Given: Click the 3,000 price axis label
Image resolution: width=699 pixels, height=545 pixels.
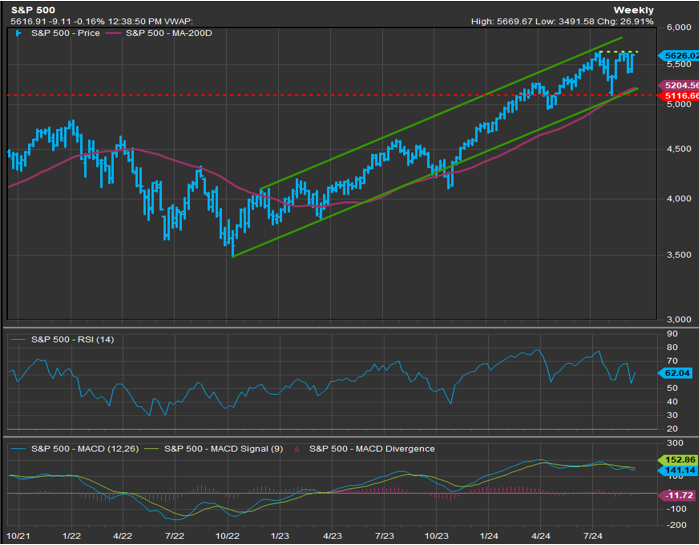Looking at the screenshot, I should 679,320.
